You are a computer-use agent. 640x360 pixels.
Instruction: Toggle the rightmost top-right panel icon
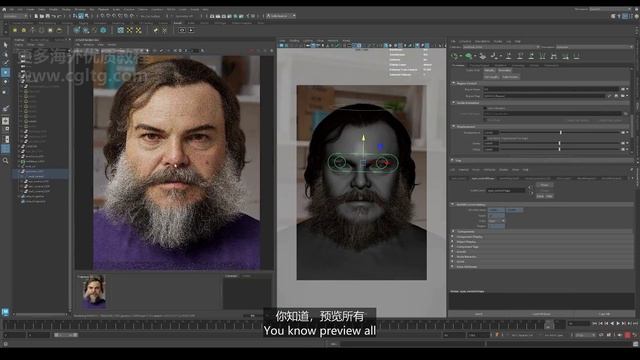[636, 16]
